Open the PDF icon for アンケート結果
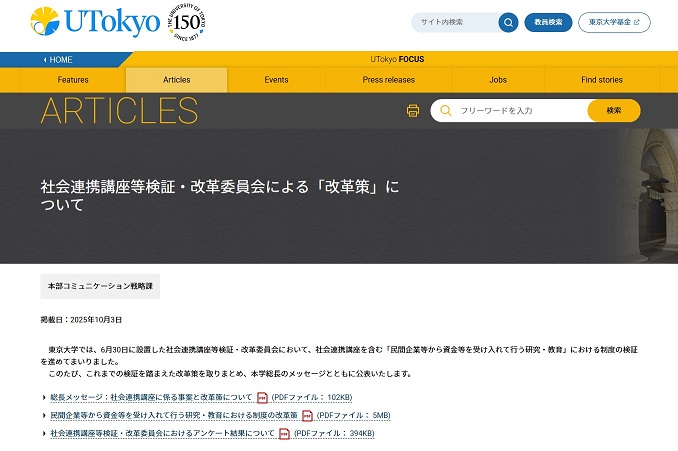Viewport: 678px width, 451px height. point(284,433)
